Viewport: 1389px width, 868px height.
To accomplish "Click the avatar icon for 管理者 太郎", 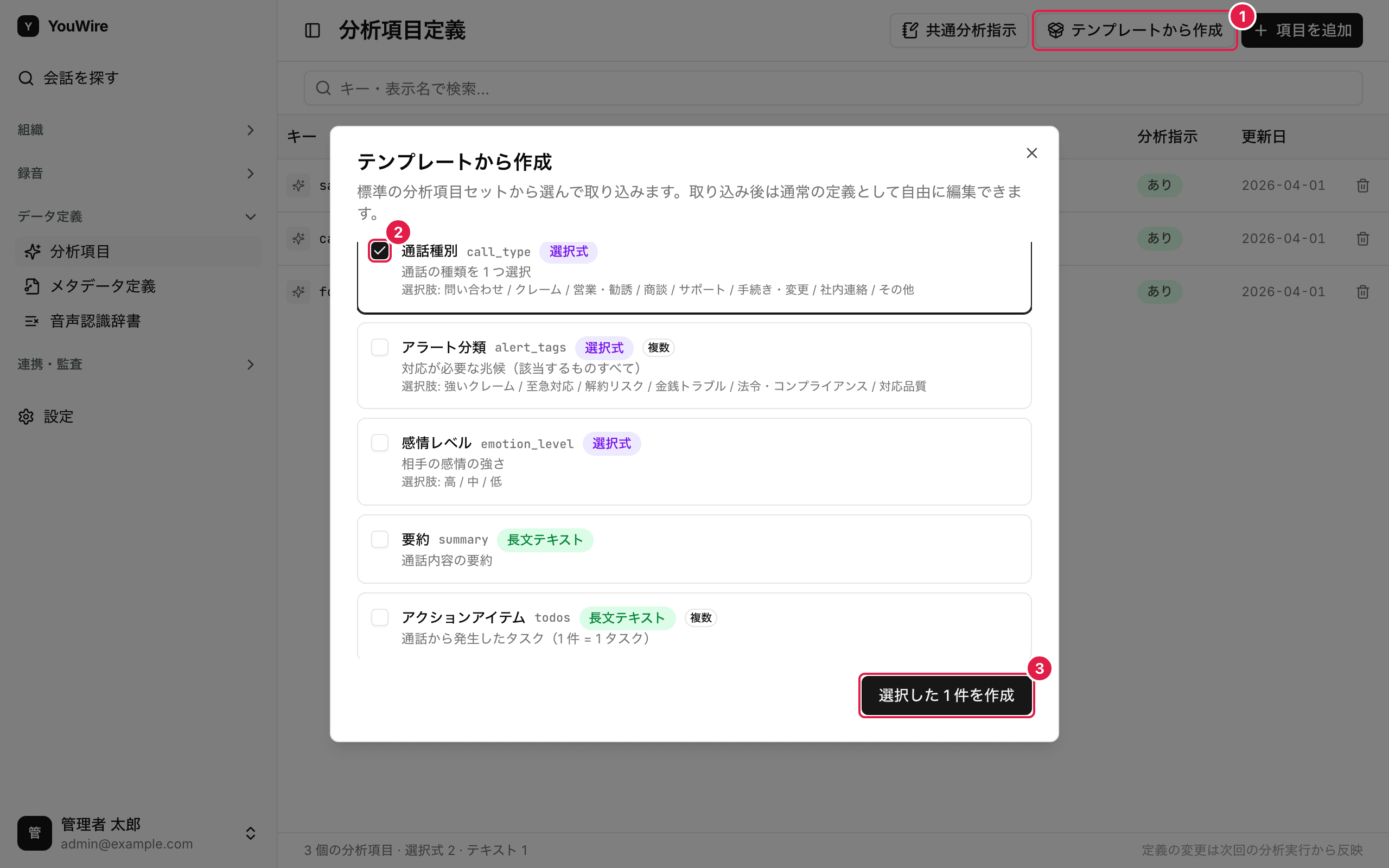I will pyautogui.click(x=34, y=833).
